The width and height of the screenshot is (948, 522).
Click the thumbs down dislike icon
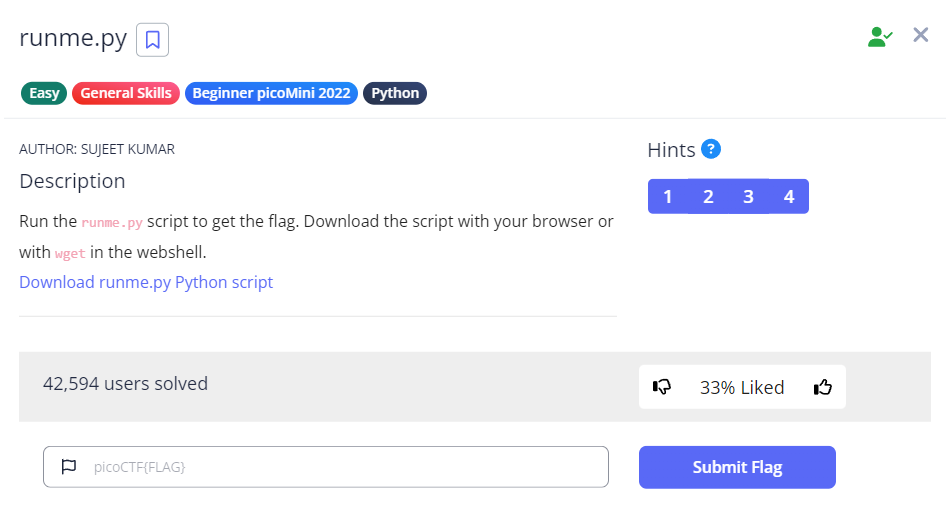click(x=662, y=387)
